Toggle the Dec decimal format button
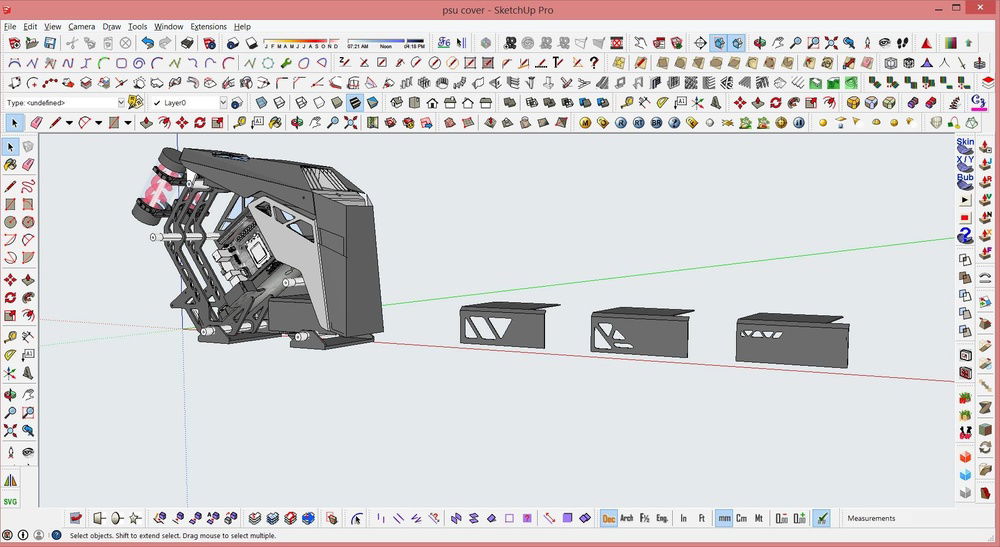 608,518
